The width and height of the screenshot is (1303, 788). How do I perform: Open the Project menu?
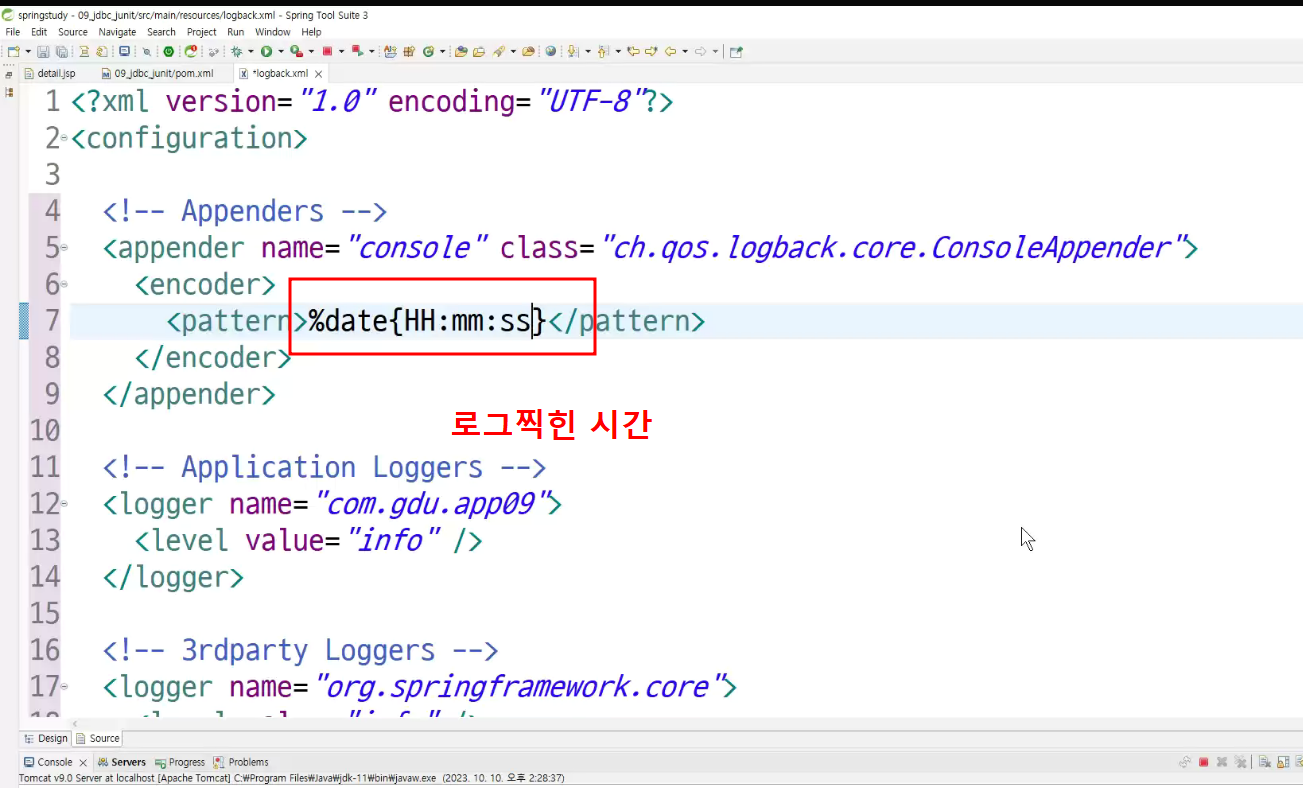pos(202,32)
